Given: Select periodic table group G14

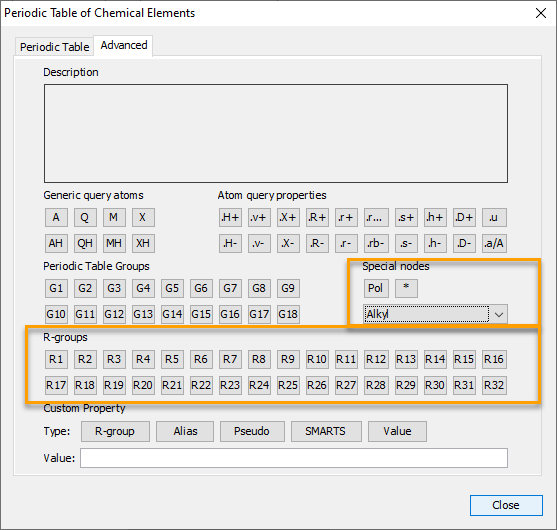Looking at the screenshot, I should coord(172,314).
